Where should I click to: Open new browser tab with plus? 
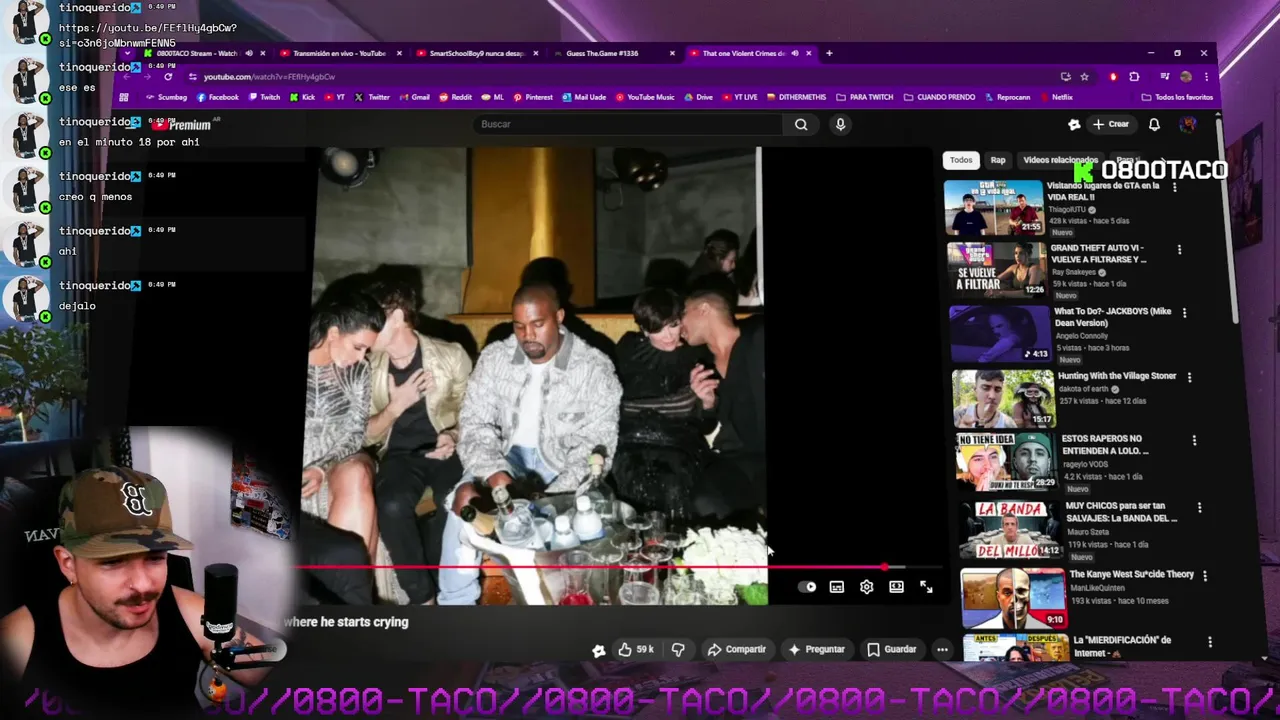(828, 53)
